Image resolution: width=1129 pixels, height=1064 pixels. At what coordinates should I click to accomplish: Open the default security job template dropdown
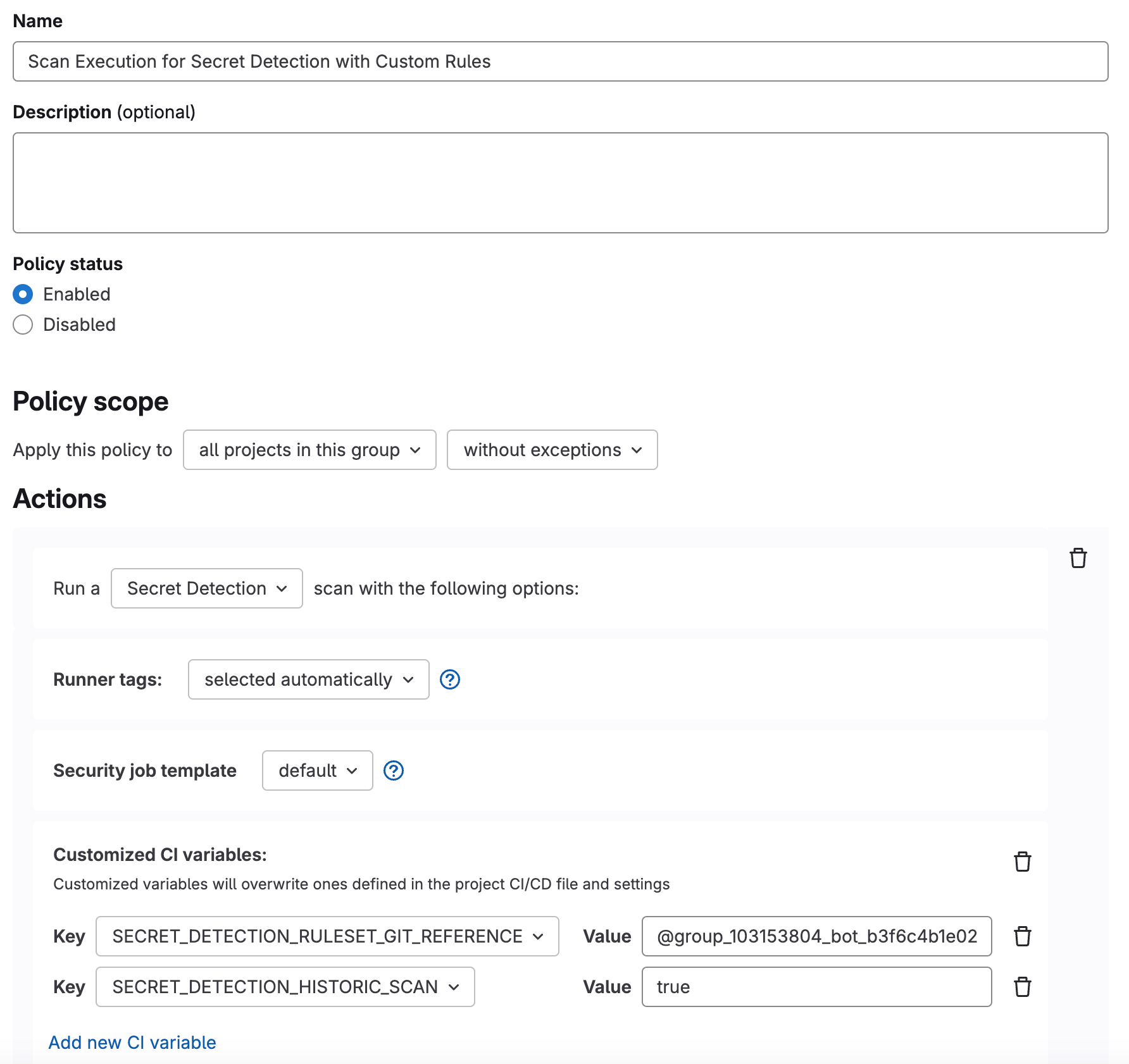pyautogui.click(x=317, y=770)
